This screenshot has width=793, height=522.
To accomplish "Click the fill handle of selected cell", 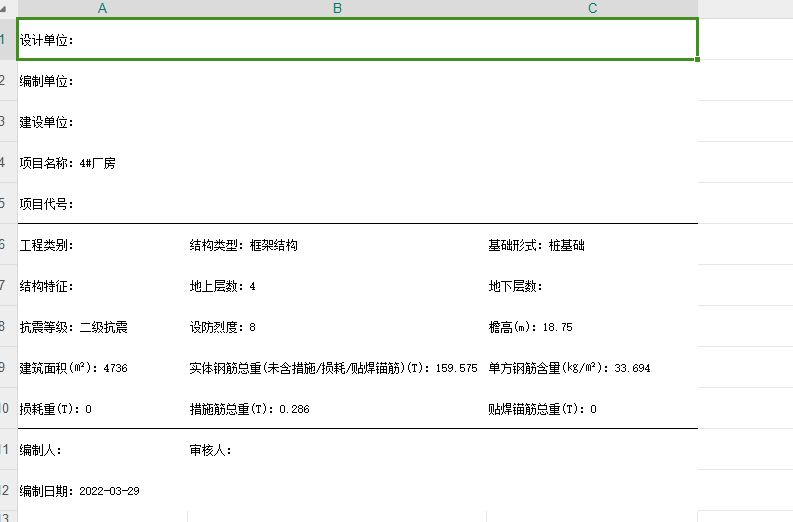I will tap(697, 59).
